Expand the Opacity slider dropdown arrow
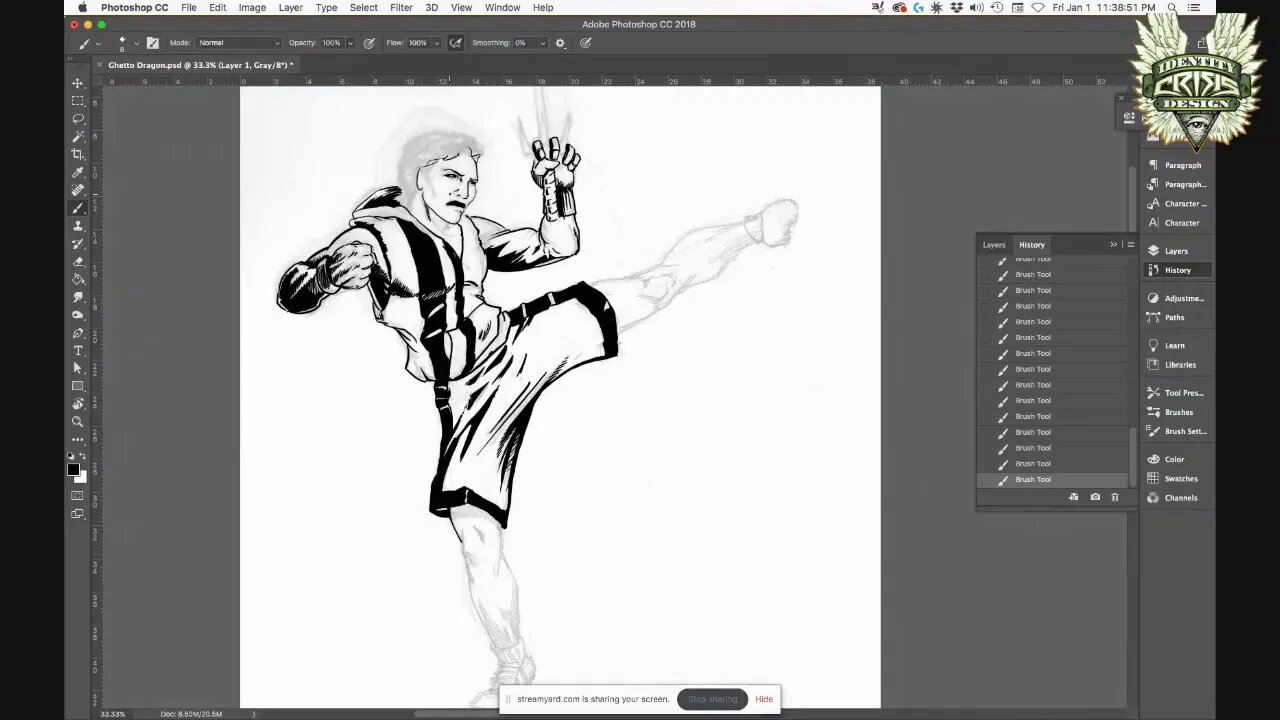This screenshot has height=720, width=1280. tap(351, 43)
